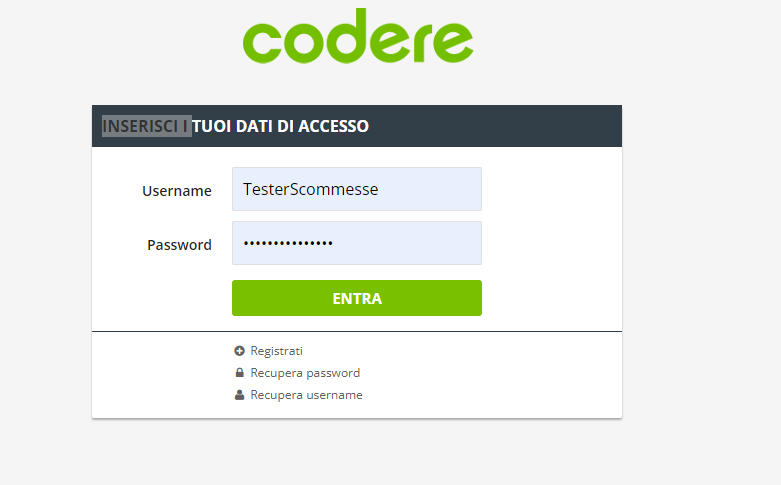Click the highlighted INSERISCI I text
Image resolution: width=781 pixels, height=485 pixels.
coord(146,126)
